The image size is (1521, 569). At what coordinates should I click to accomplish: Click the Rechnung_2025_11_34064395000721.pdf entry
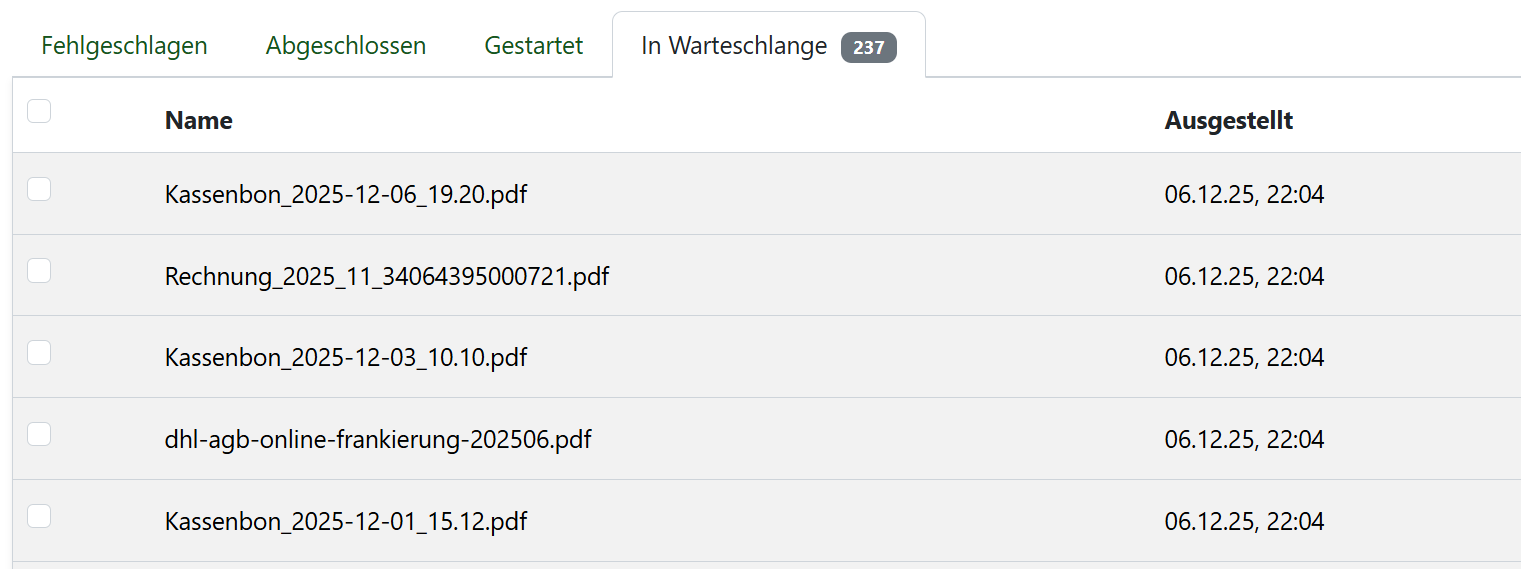[387, 276]
